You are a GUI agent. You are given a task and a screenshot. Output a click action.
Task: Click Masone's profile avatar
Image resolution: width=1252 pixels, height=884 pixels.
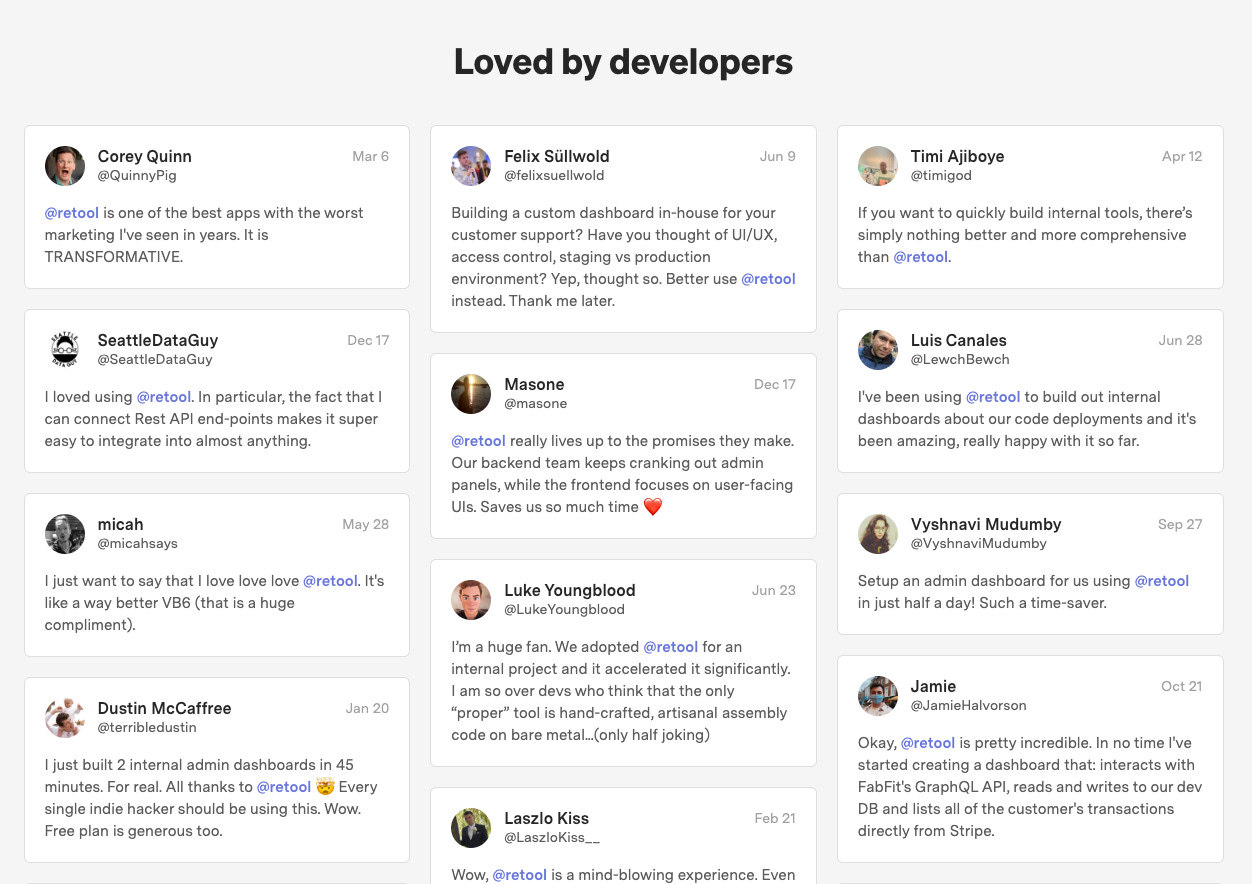coord(471,394)
